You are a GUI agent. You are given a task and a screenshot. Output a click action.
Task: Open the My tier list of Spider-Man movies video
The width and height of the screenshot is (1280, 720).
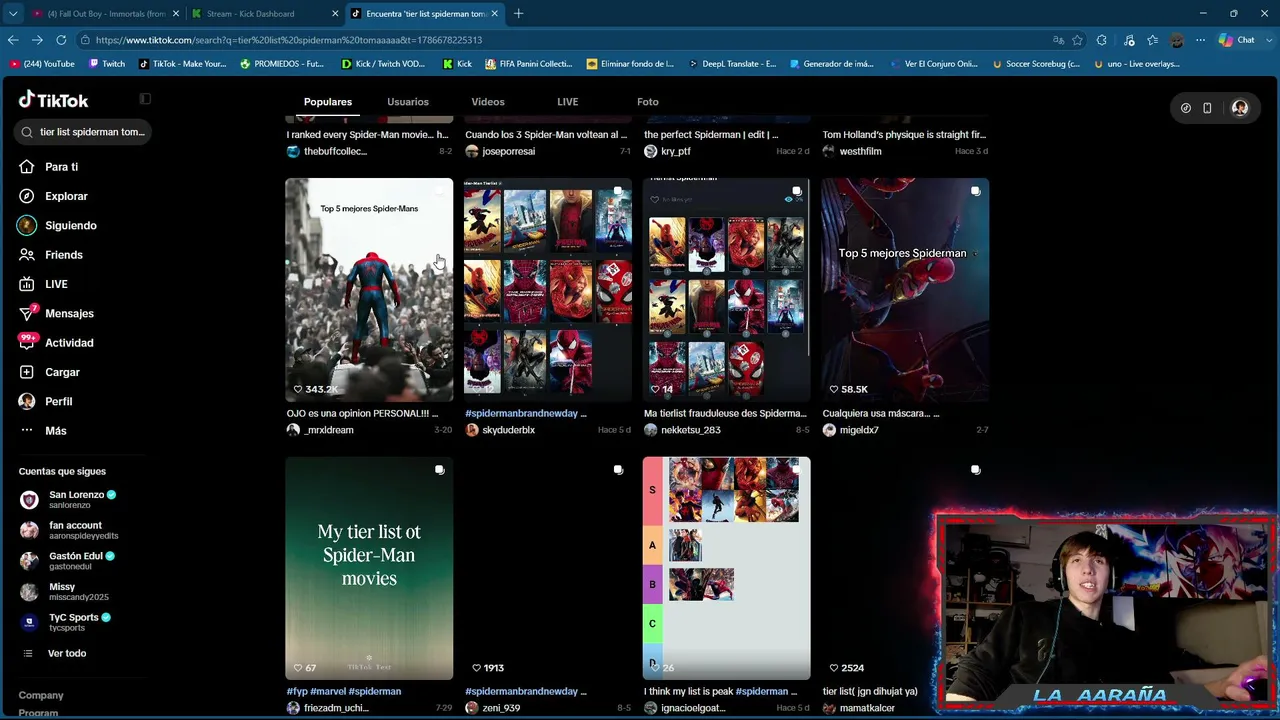tap(369, 568)
